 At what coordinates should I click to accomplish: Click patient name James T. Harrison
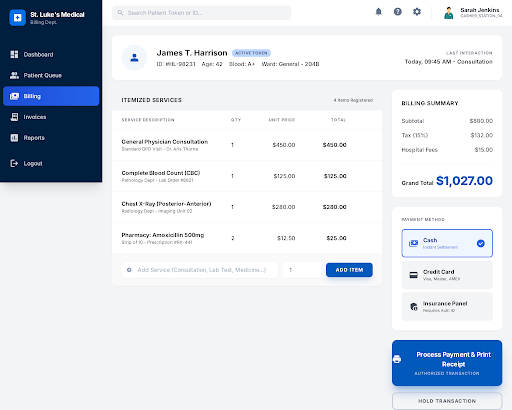click(x=192, y=53)
